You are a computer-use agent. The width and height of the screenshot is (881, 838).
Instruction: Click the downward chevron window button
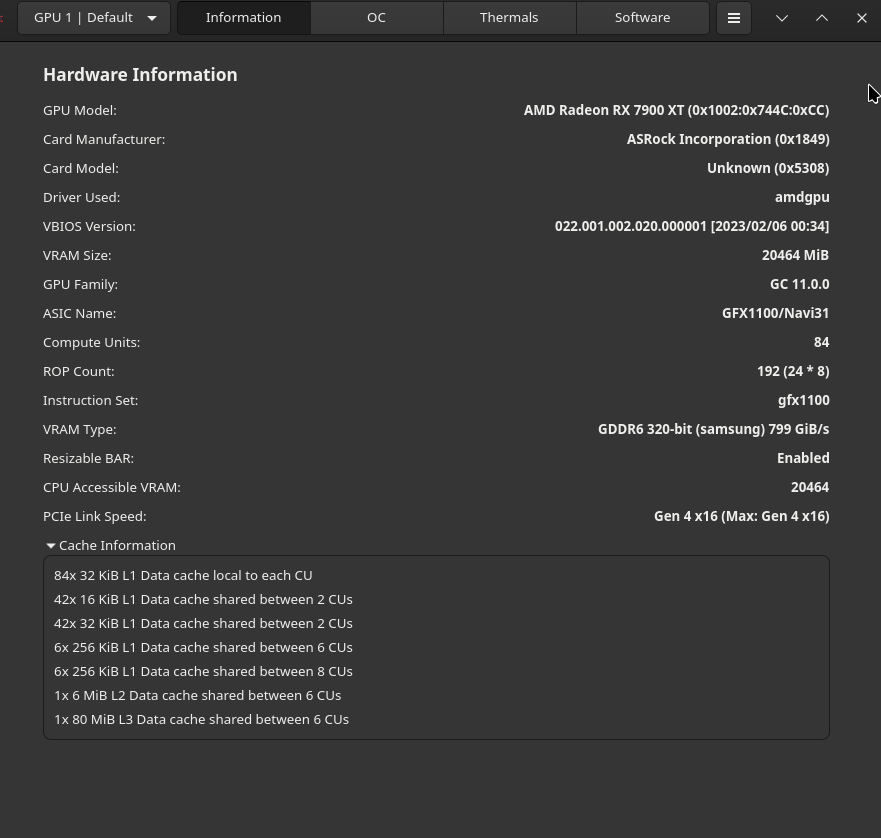click(782, 18)
